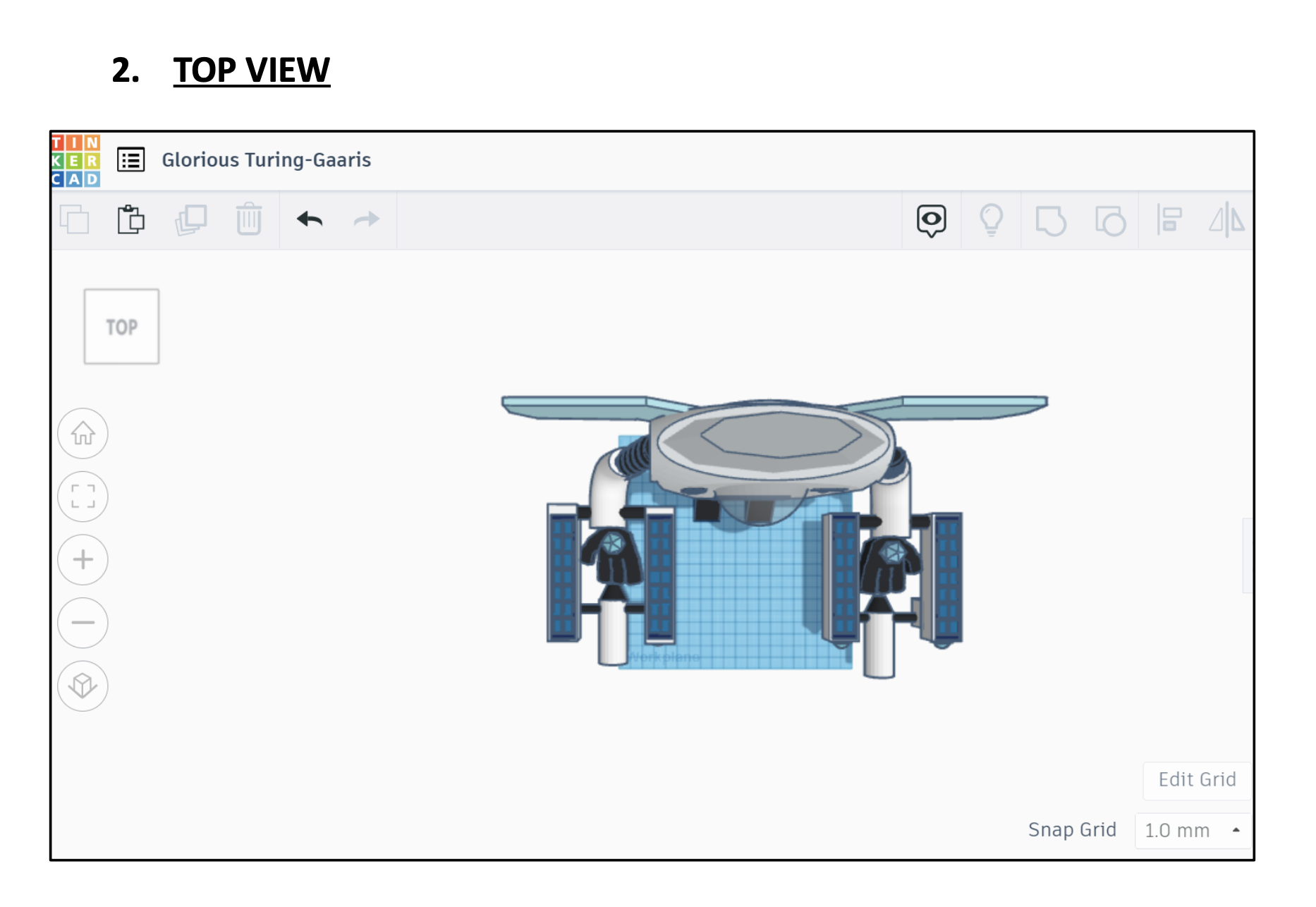Screen dimensions: 1316x907
Task: Click the Tinkercad logo
Action: tap(76, 160)
